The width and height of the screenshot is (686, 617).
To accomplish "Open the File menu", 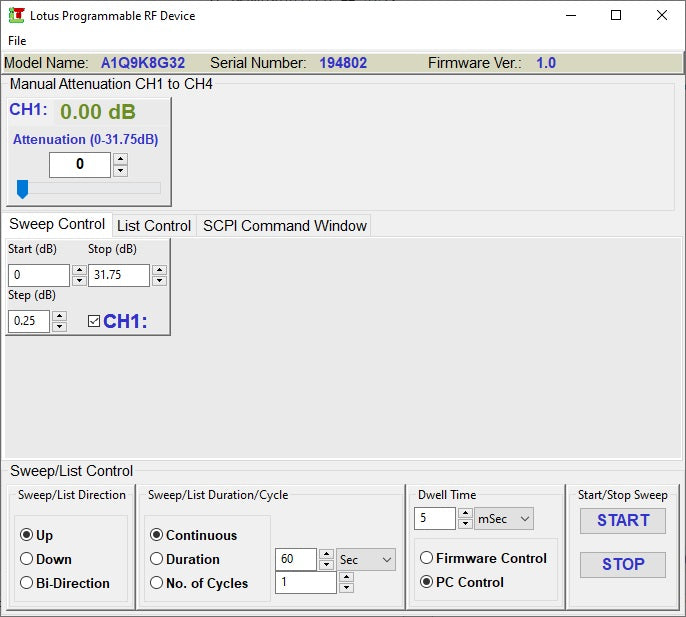I will (x=17, y=41).
